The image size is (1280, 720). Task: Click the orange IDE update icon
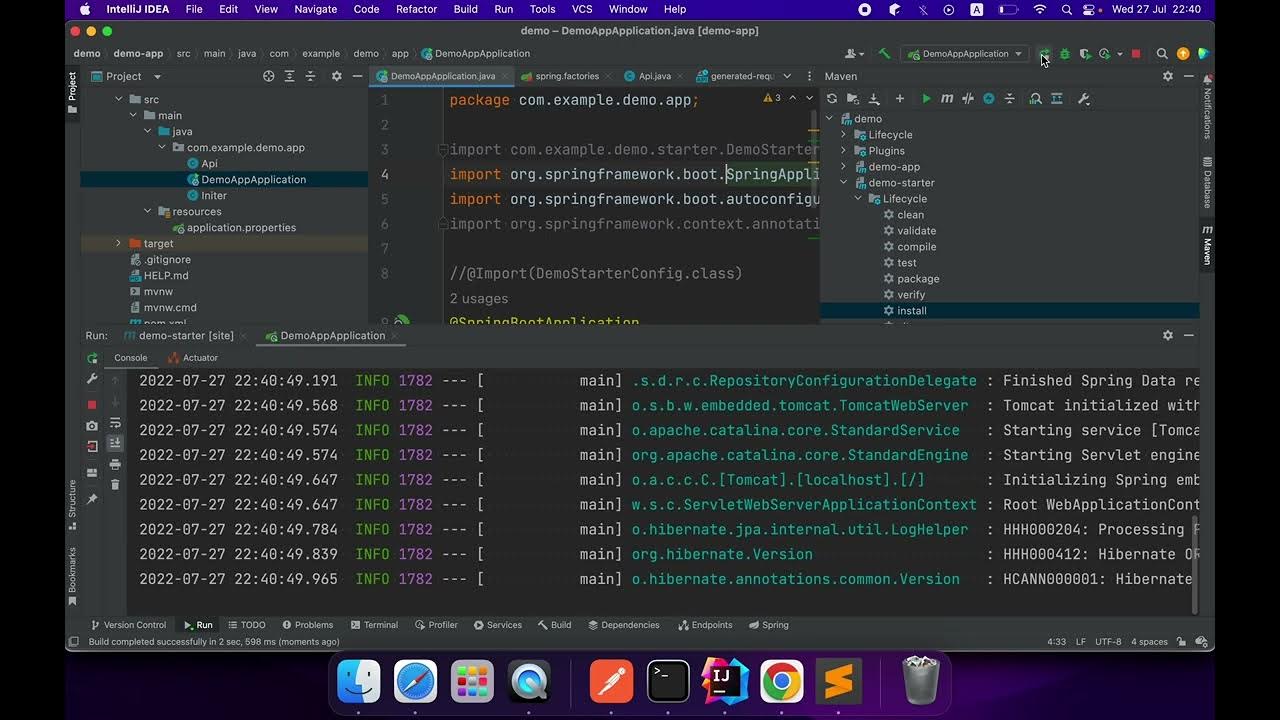click(1183, 54)
